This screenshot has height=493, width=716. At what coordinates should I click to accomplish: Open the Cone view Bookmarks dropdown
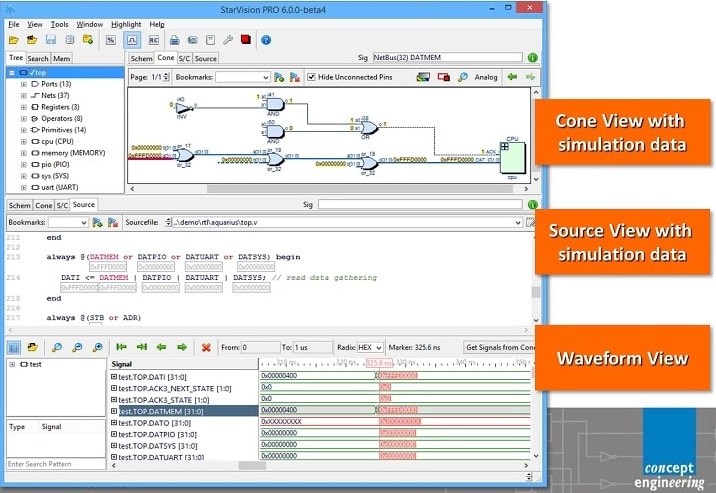pos(242,77)
